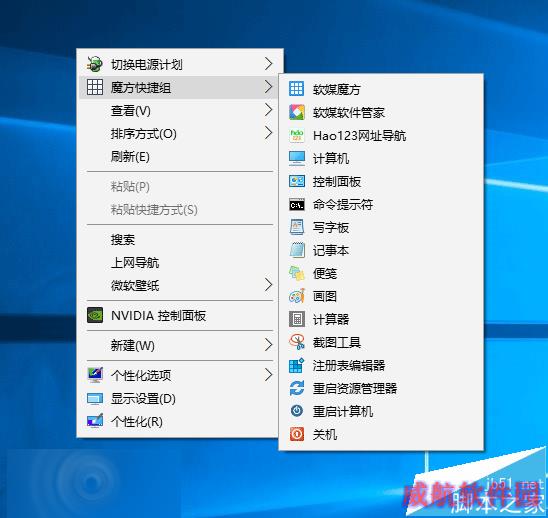This screenshot has height=518, width=548.
Task: Open 记事本 from the submenu
Action: (x=381, y=250)
